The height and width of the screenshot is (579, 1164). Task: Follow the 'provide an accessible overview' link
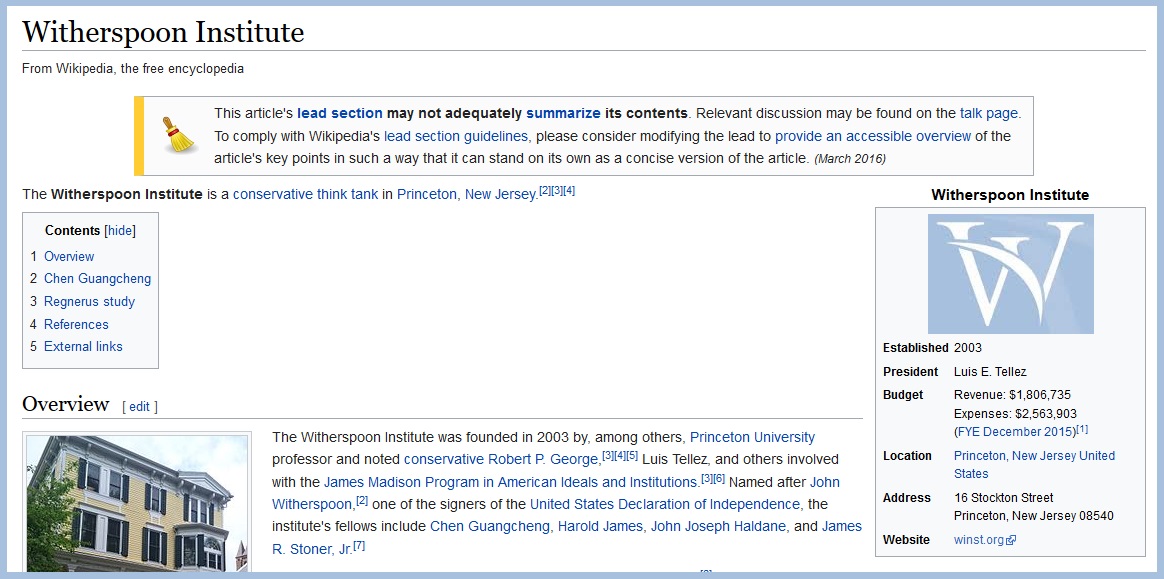pos(873,137)
